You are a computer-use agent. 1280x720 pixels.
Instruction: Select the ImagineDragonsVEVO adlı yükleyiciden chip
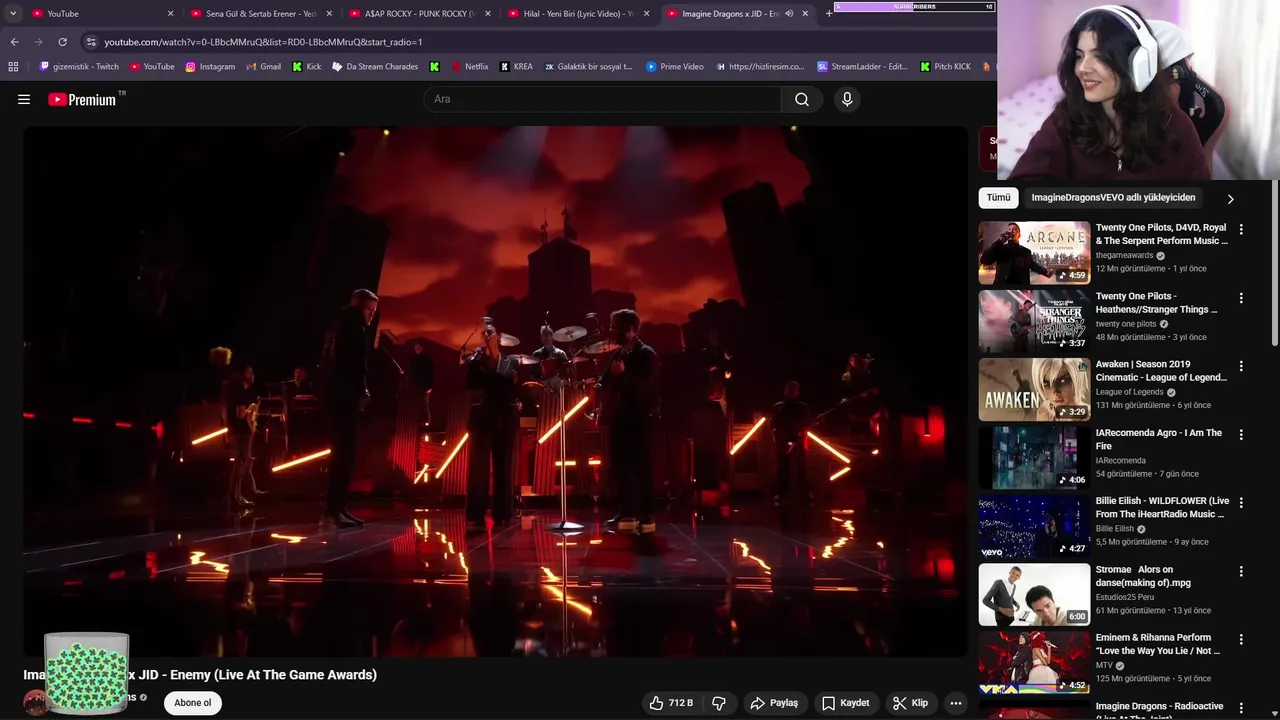click(1113, 198)
